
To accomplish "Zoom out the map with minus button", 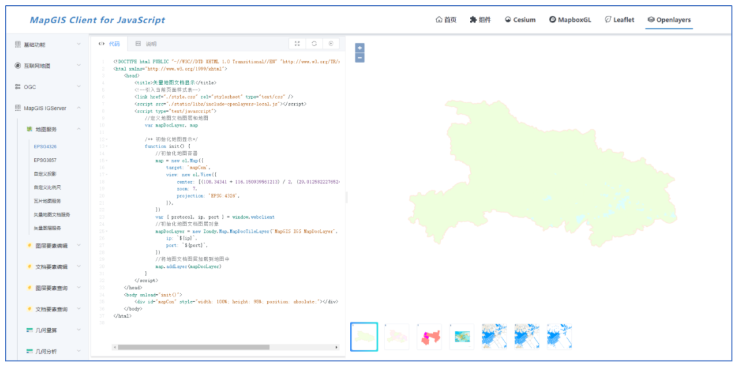I will (360, 58).
